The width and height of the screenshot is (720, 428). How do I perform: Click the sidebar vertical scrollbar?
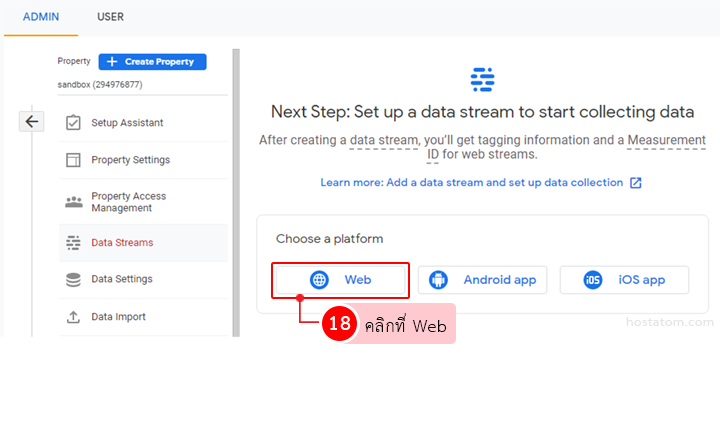coord(236,190)
